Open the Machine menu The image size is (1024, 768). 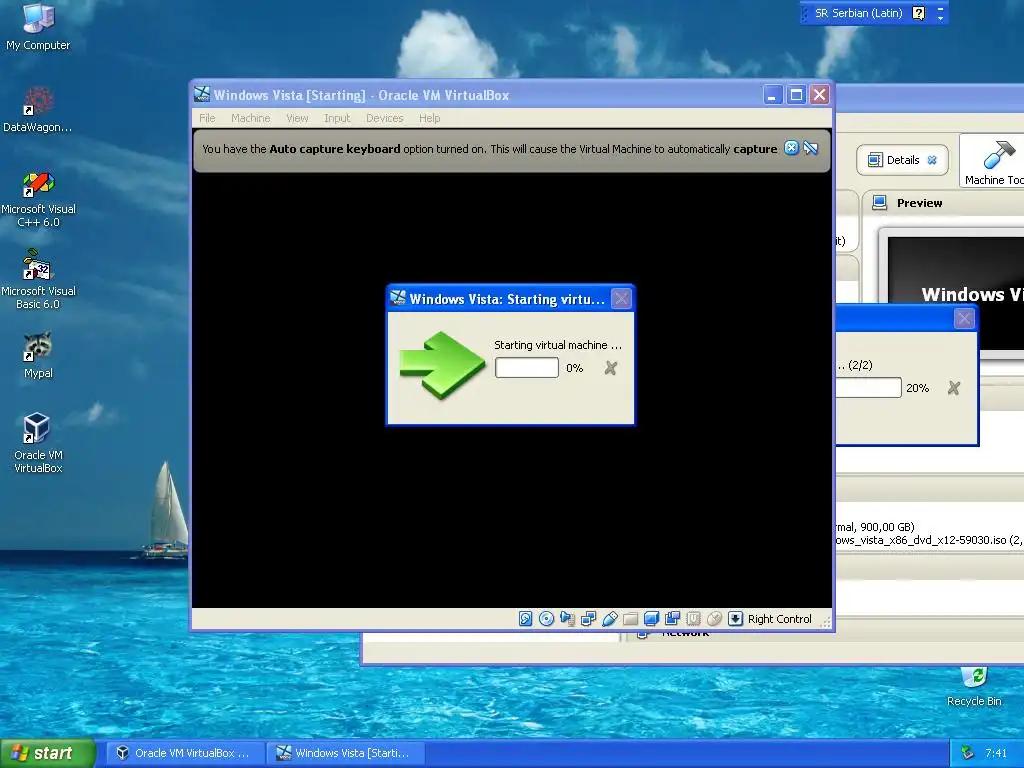click(x=251, y=118)
